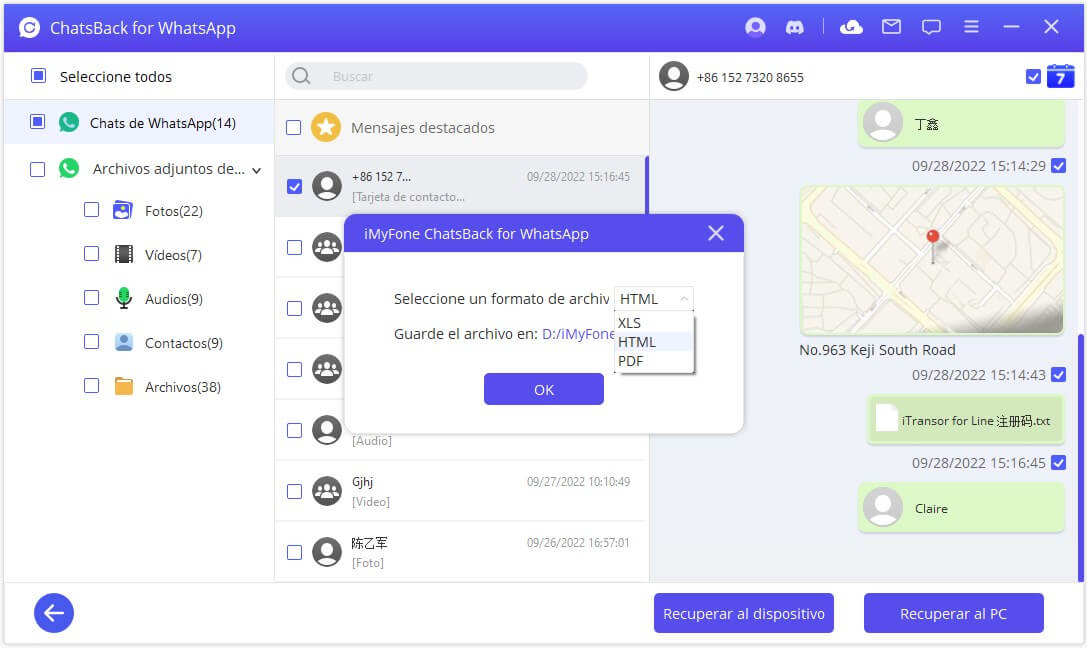
Task: Click the cloud storage icon in titlebar
Action: [851, 28]
